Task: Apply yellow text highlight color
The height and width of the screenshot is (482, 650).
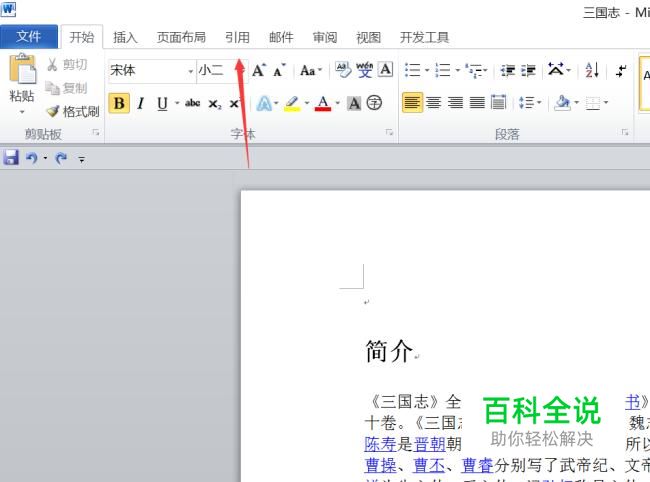Action: (293, 103)
